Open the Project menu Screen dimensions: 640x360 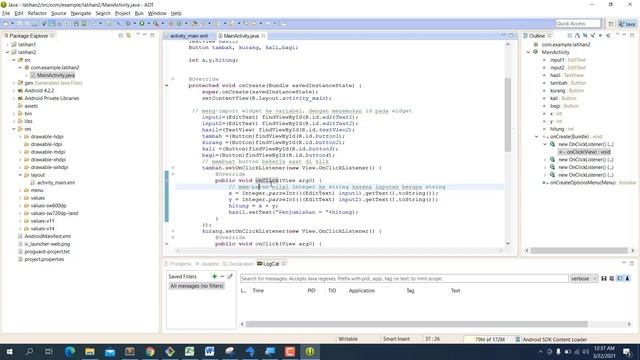(122, 13)
